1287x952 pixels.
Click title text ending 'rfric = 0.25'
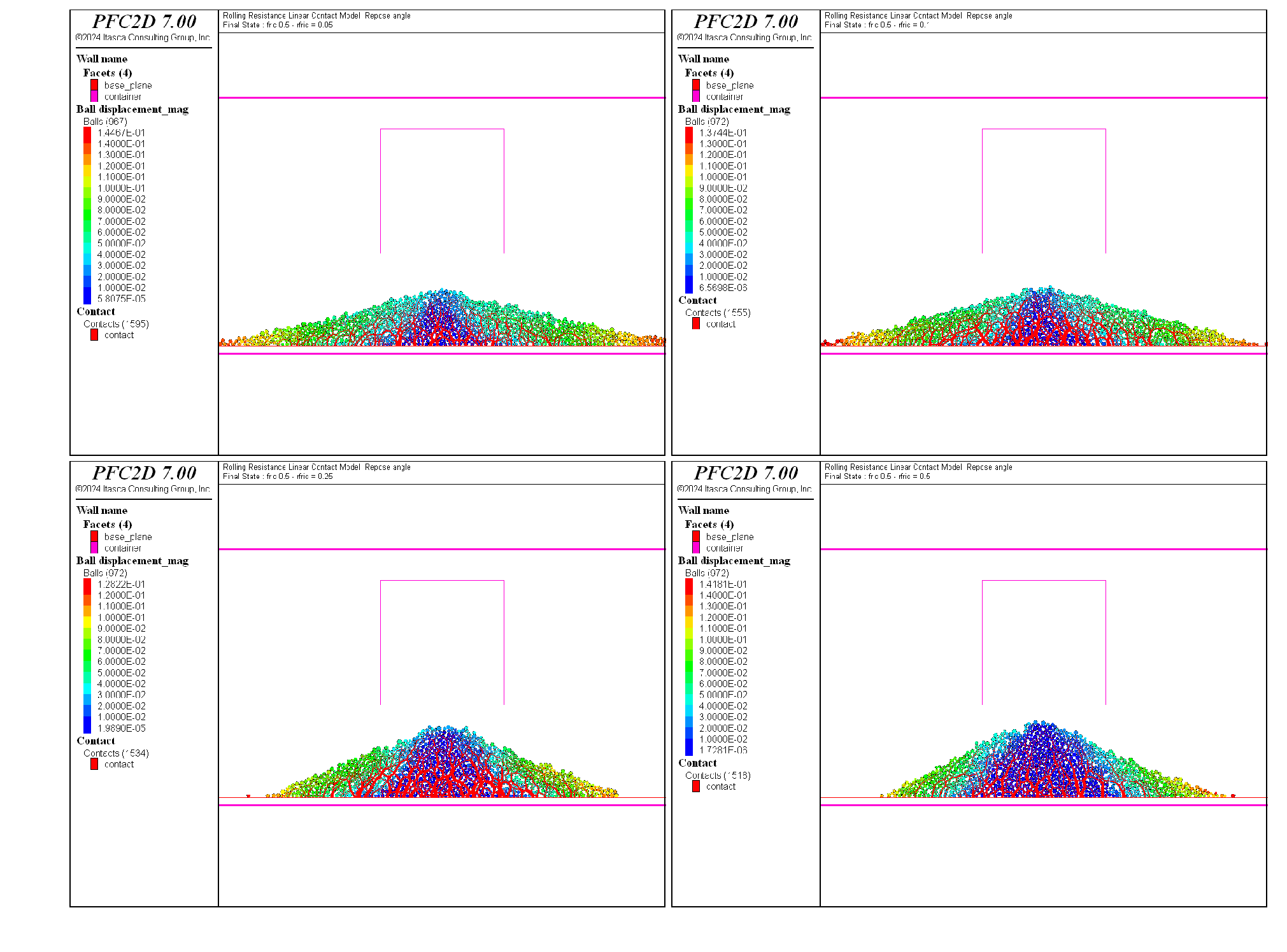coord(278,476)
